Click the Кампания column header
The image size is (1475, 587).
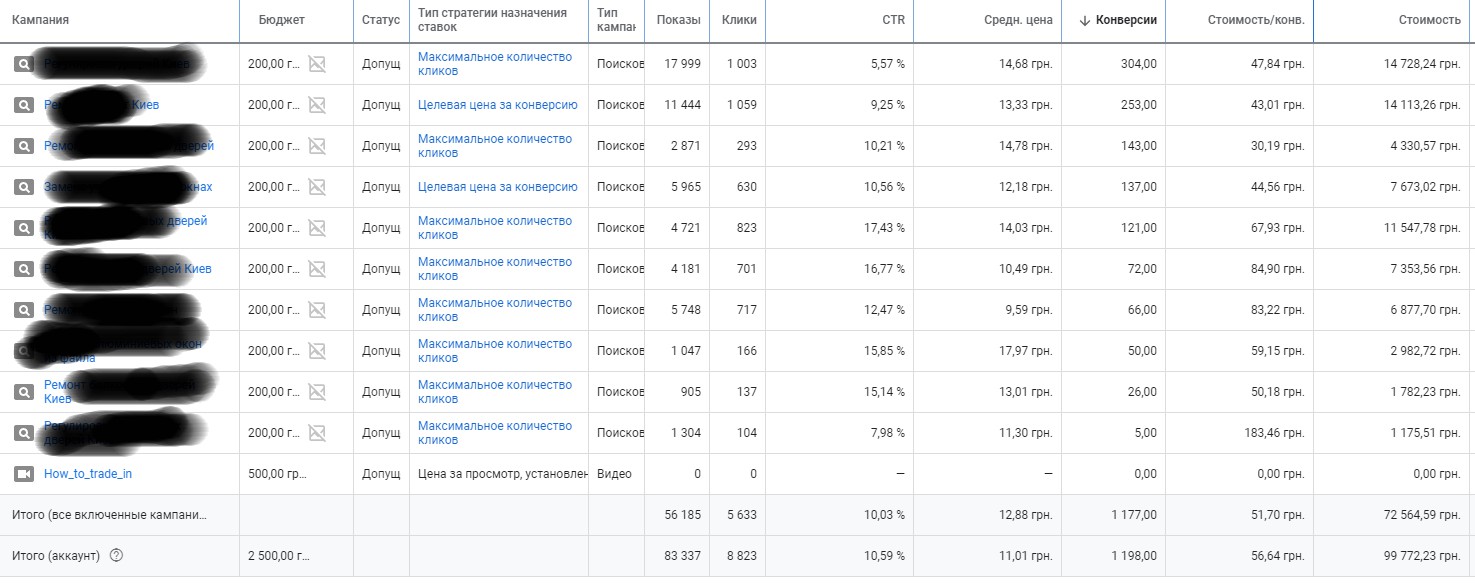point(40,20)
